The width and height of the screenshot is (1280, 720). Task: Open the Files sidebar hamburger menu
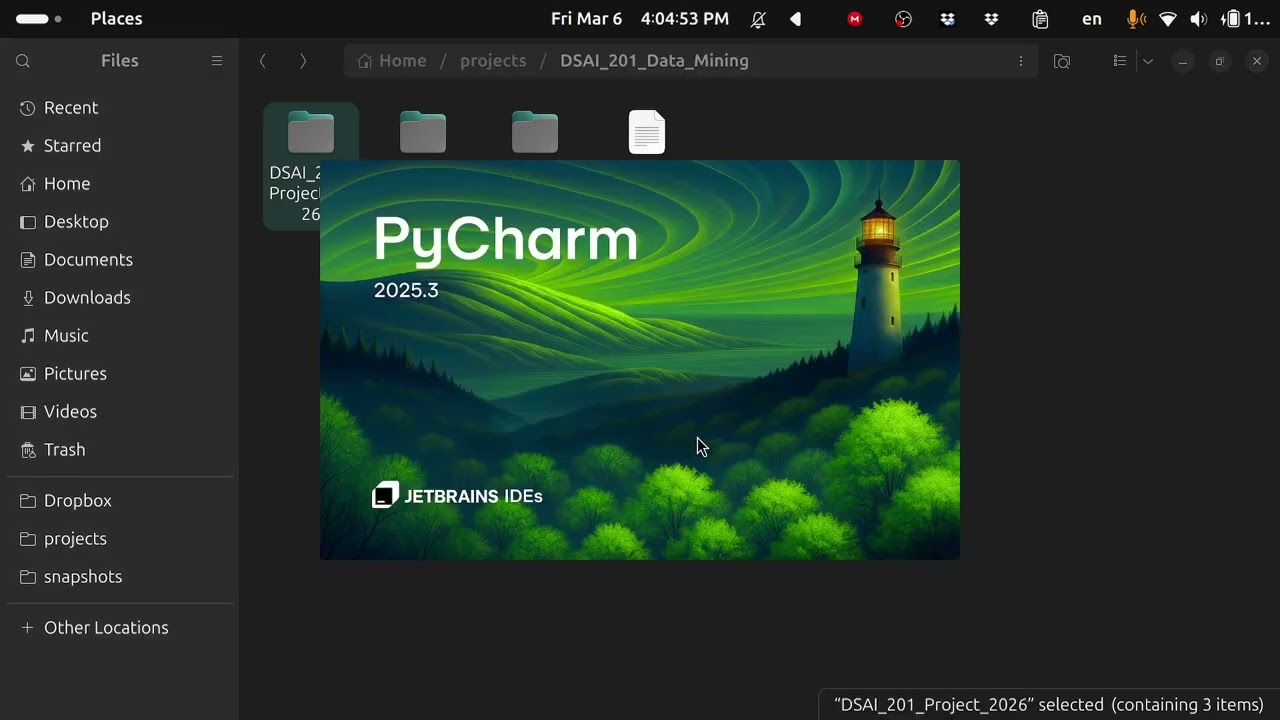pos(217,61)
